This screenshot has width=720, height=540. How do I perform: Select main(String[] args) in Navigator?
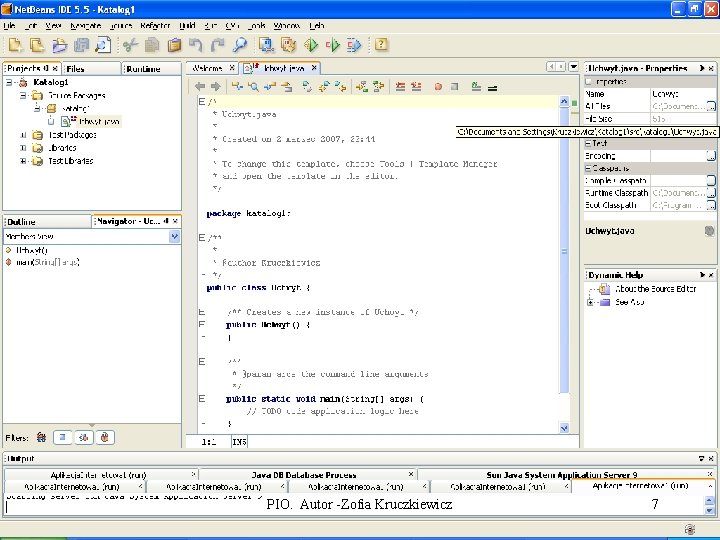46,262
